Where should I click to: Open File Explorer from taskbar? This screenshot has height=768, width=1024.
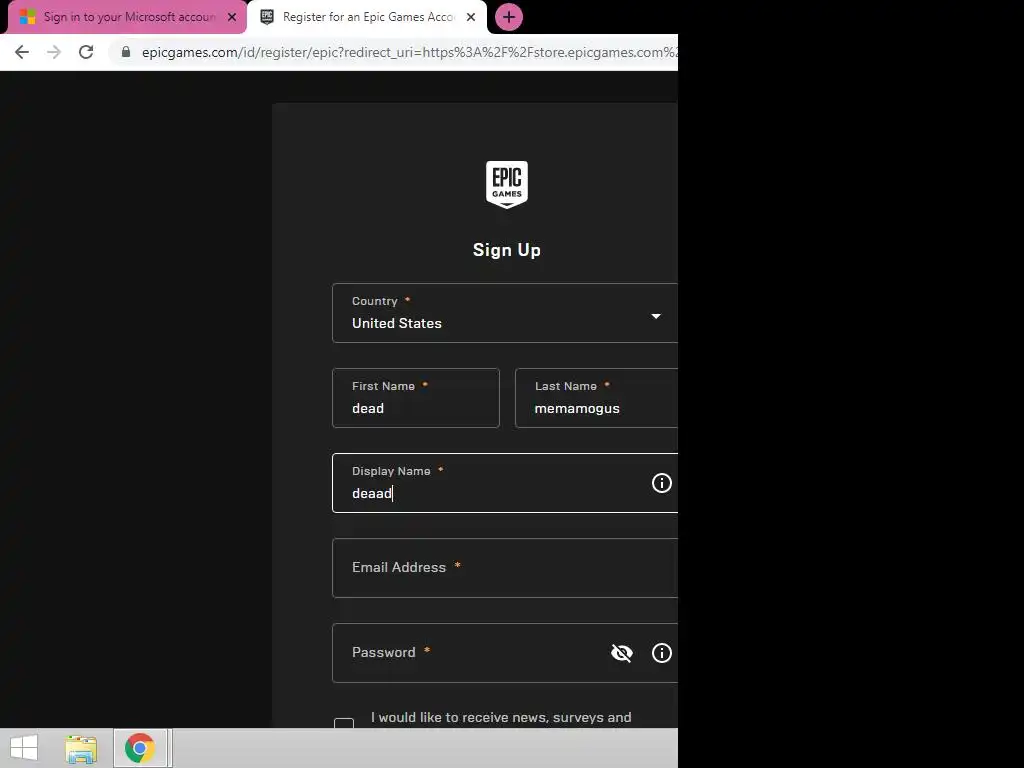tap(81, 748)
